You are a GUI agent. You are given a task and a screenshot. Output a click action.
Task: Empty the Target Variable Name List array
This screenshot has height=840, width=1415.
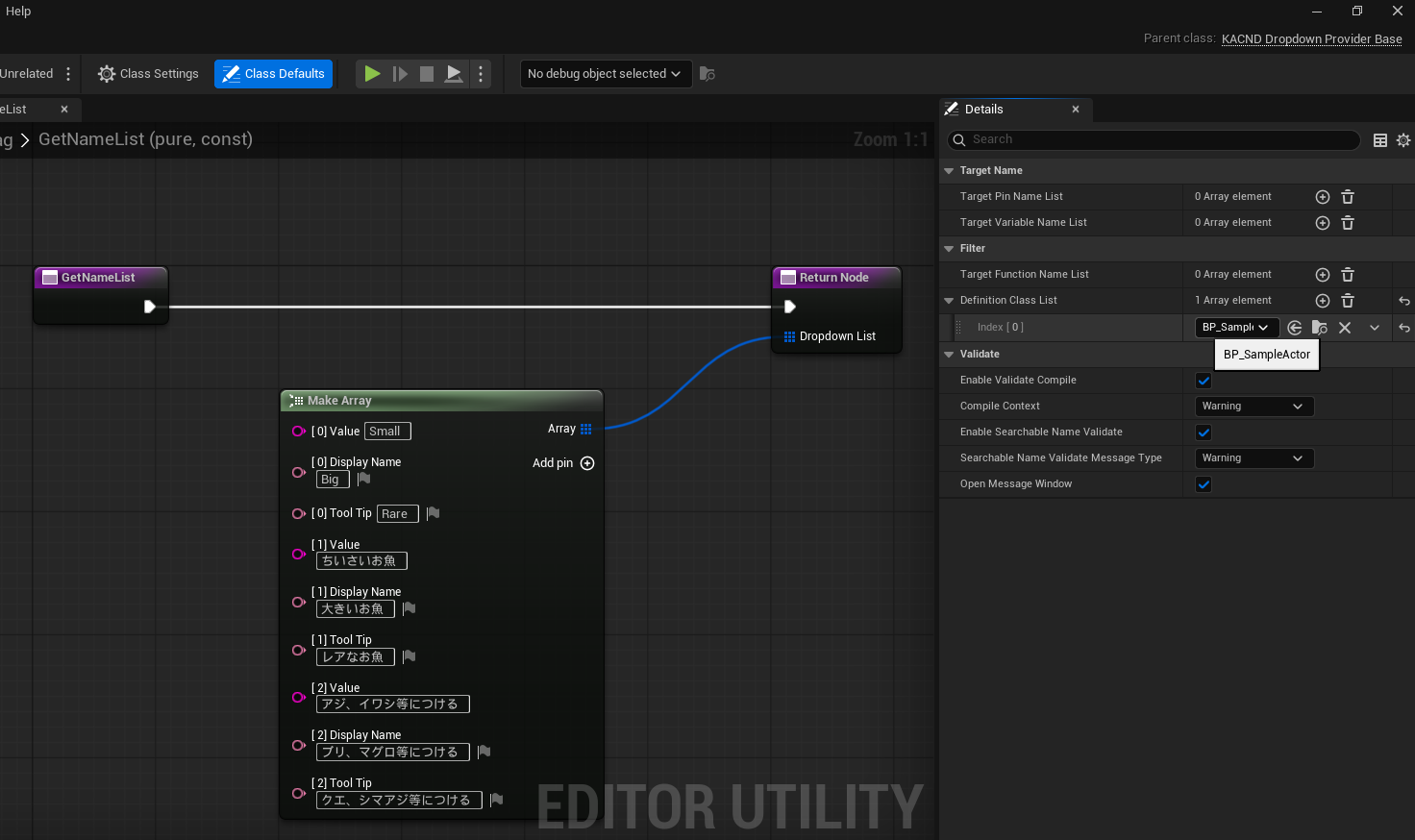point(1348,223)
